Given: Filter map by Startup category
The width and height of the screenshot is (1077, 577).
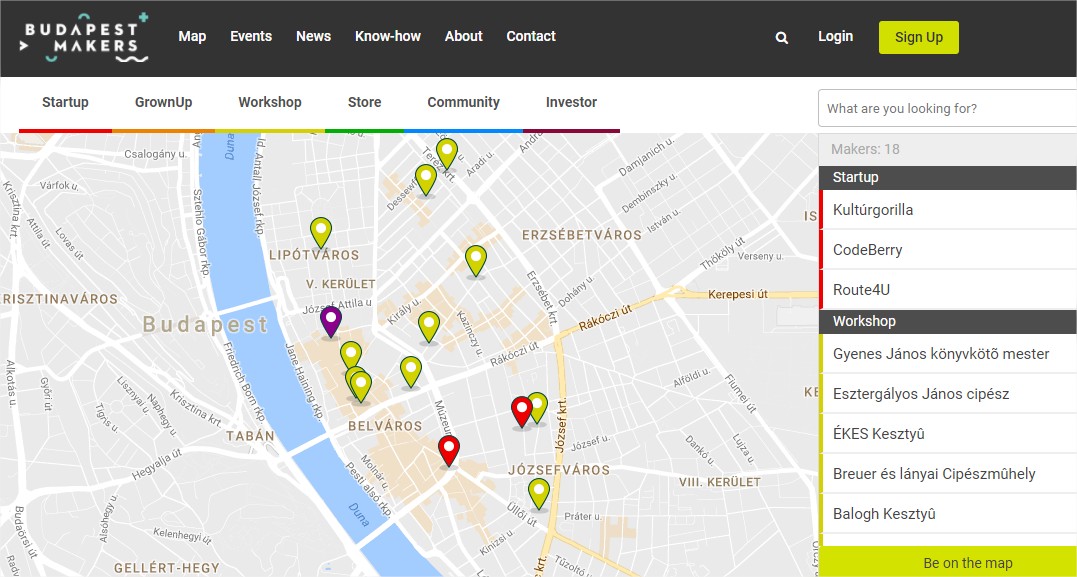Looking at the screenshot, I should (65, 102).
